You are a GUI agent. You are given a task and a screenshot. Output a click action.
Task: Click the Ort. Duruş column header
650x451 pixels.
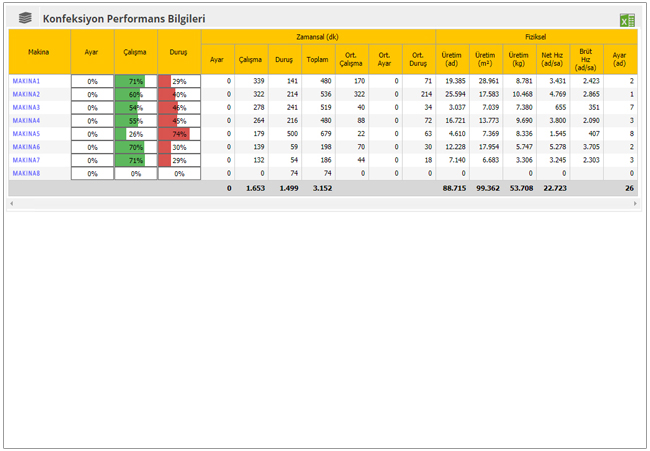(x=419, y=59)
